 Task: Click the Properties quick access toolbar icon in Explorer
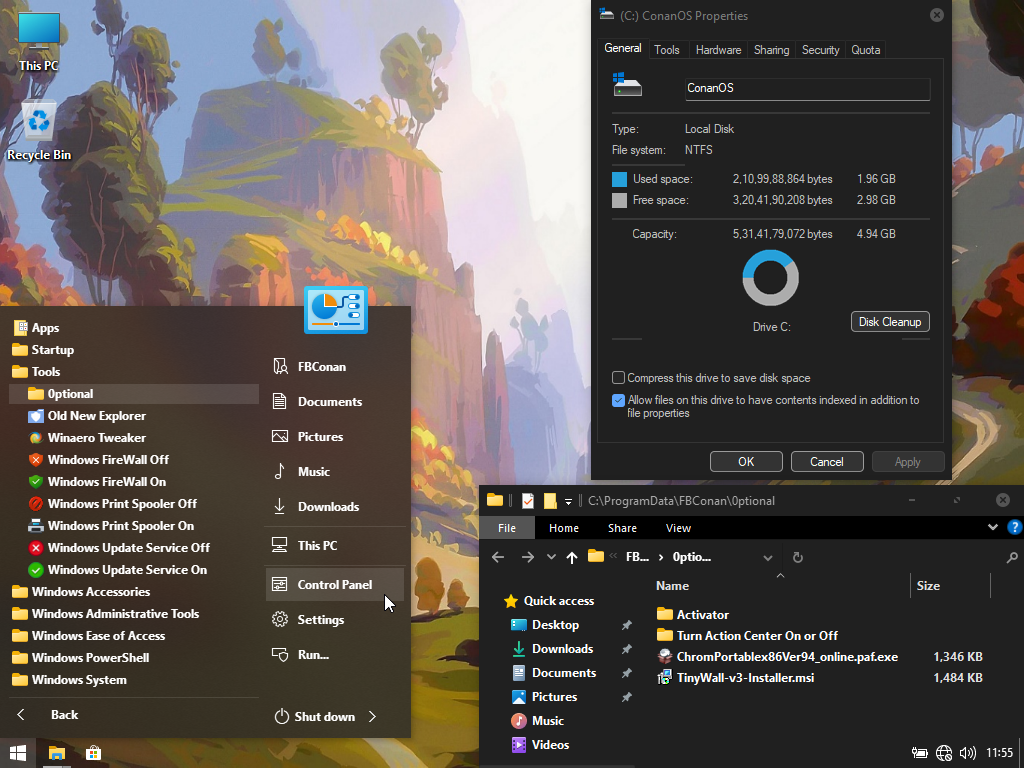528,501
